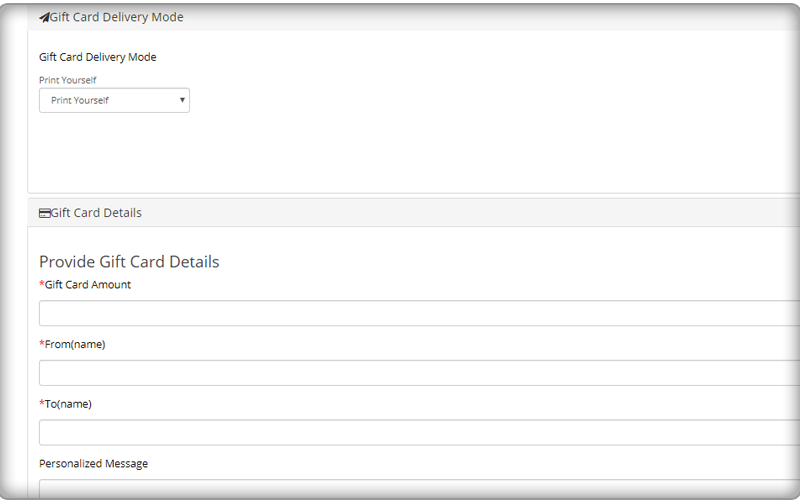Click the red asterisk beside From(name)
The width and height of the screenshot is (800, 503).
pos(42,343)
